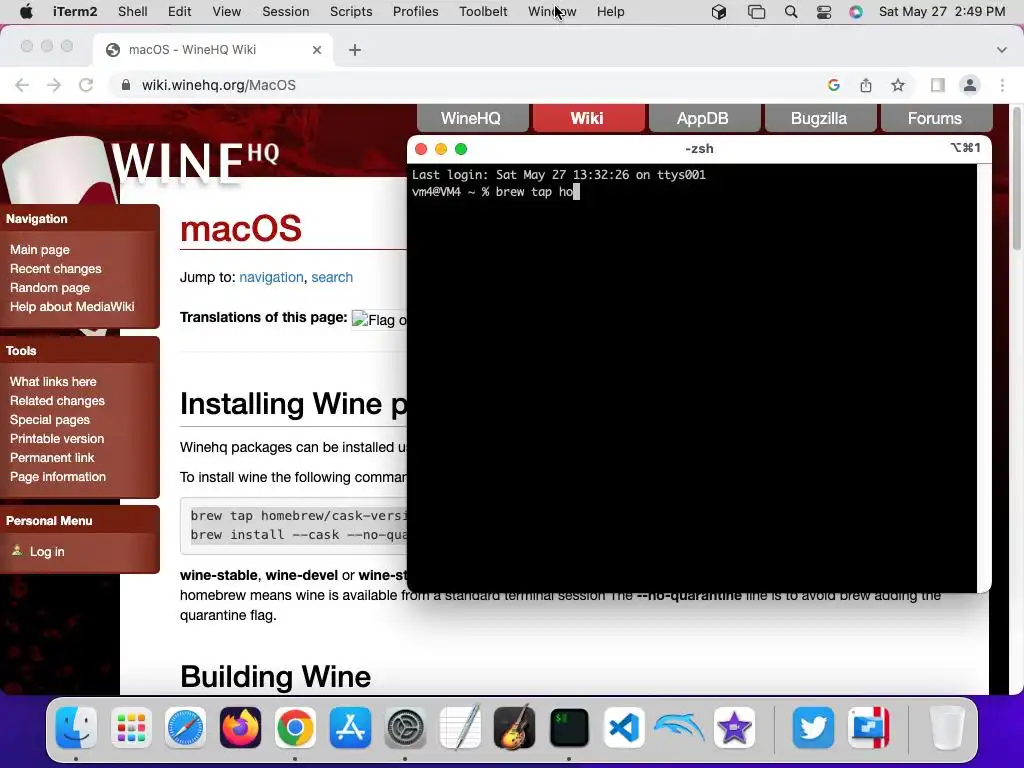The width and height of the screenshot is (1024, 768).
Task: Open the red-striped remote desktop Dock icon
Action: tap(869, 728)
